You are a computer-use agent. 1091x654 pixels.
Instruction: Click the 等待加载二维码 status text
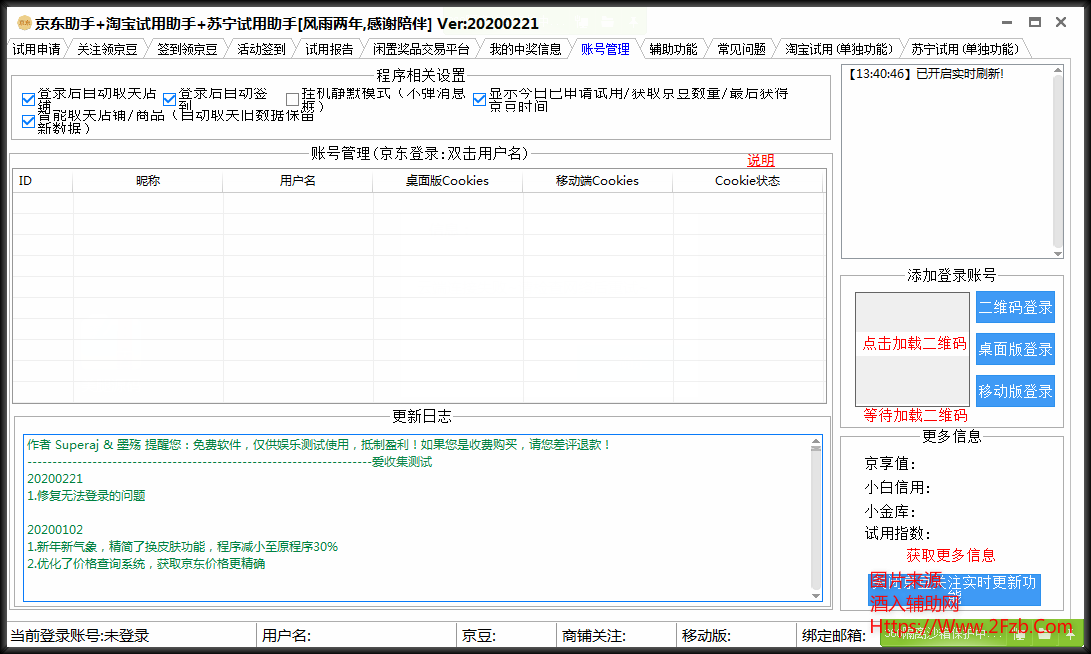pos(915,415)
